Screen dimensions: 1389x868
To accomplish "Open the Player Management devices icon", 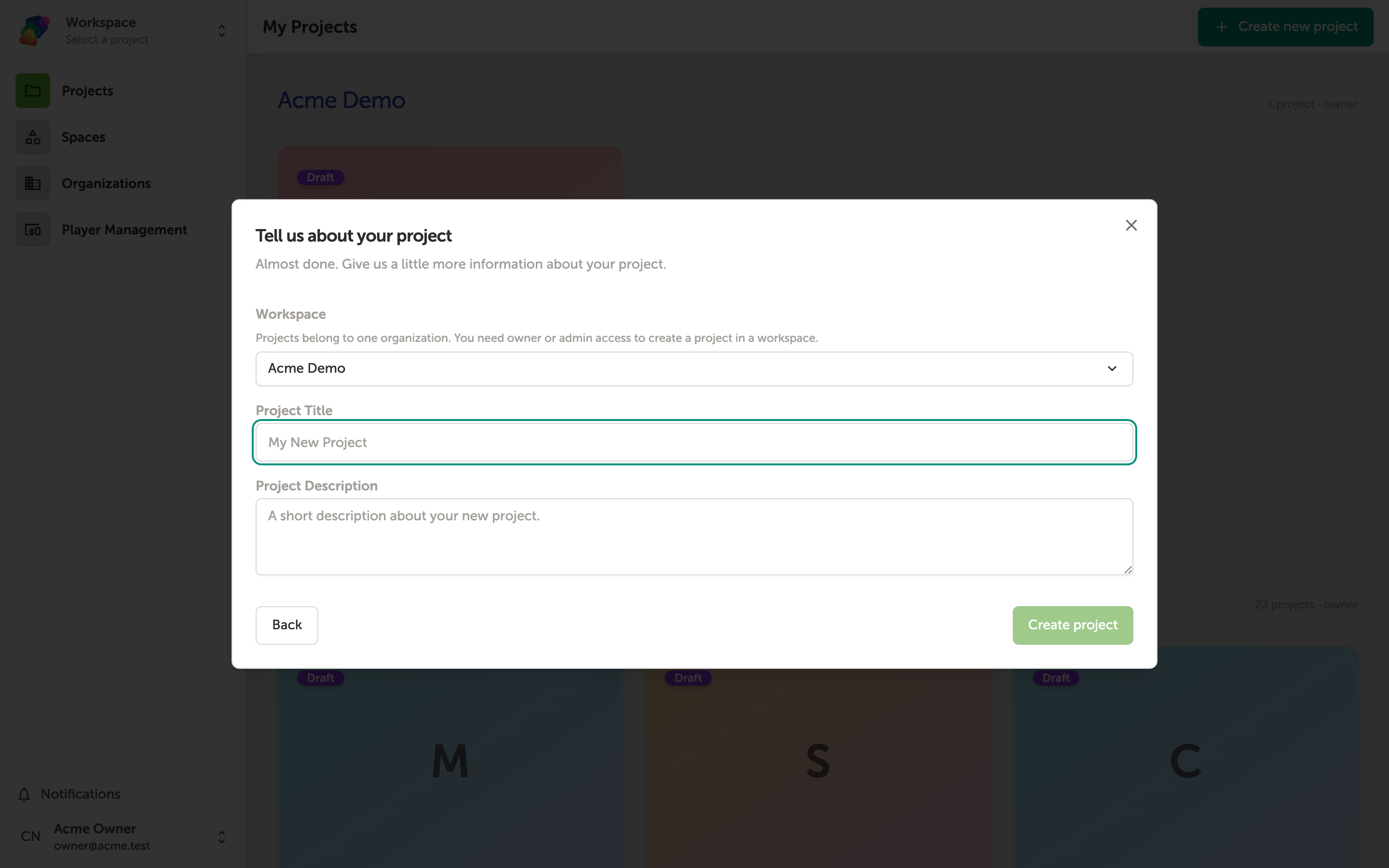I will [x=33, y=230].
